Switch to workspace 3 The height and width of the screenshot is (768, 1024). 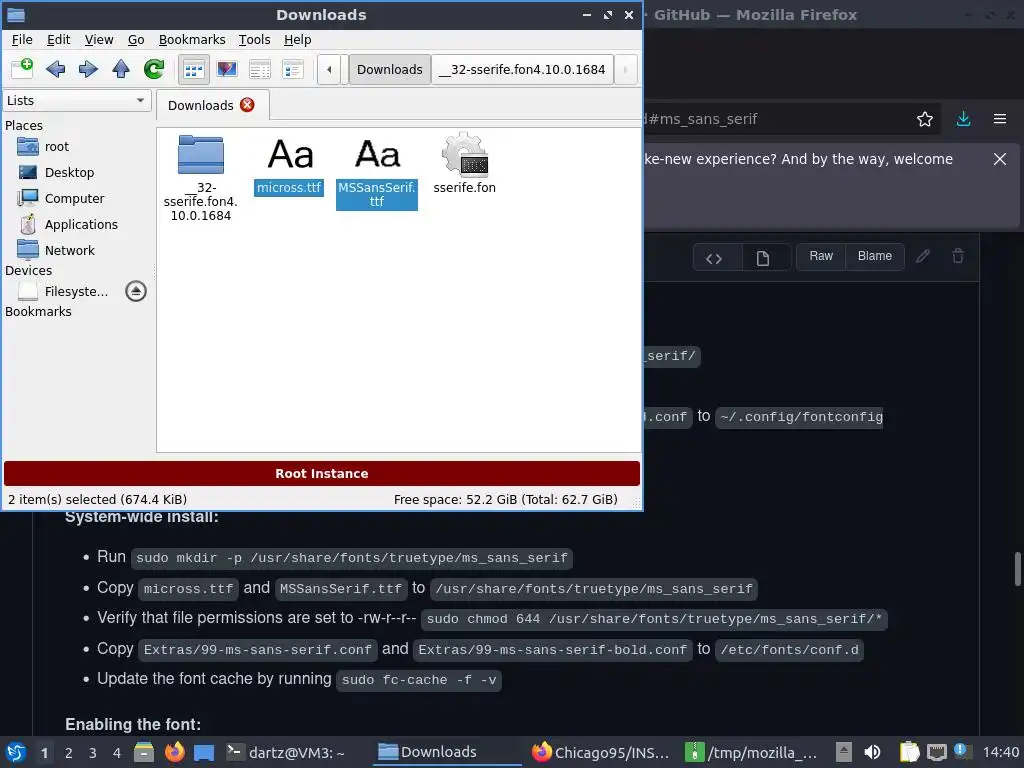pos(93,753)
